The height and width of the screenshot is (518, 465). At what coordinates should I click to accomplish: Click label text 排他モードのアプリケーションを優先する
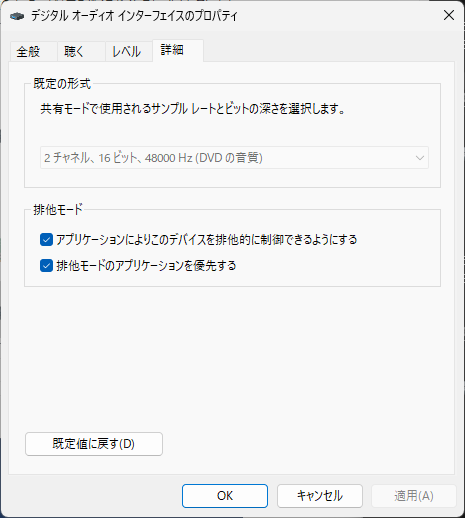coord(146,266)
